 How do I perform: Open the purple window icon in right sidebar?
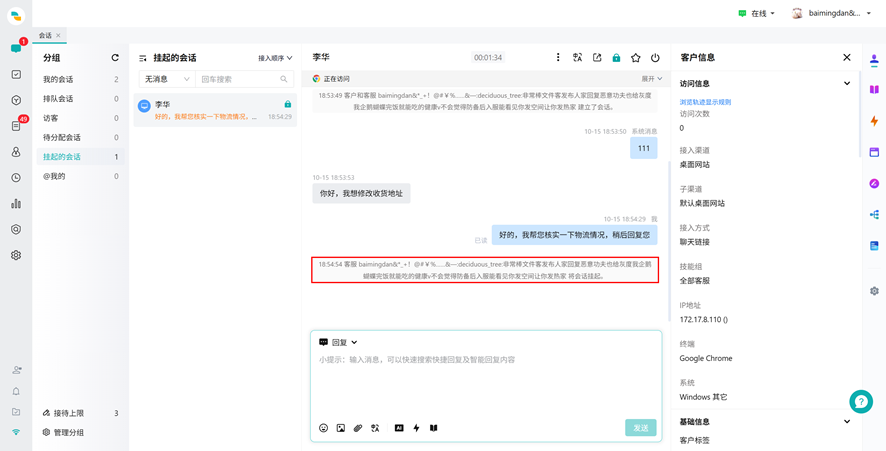pyautogui.click(x=874, y=152)
